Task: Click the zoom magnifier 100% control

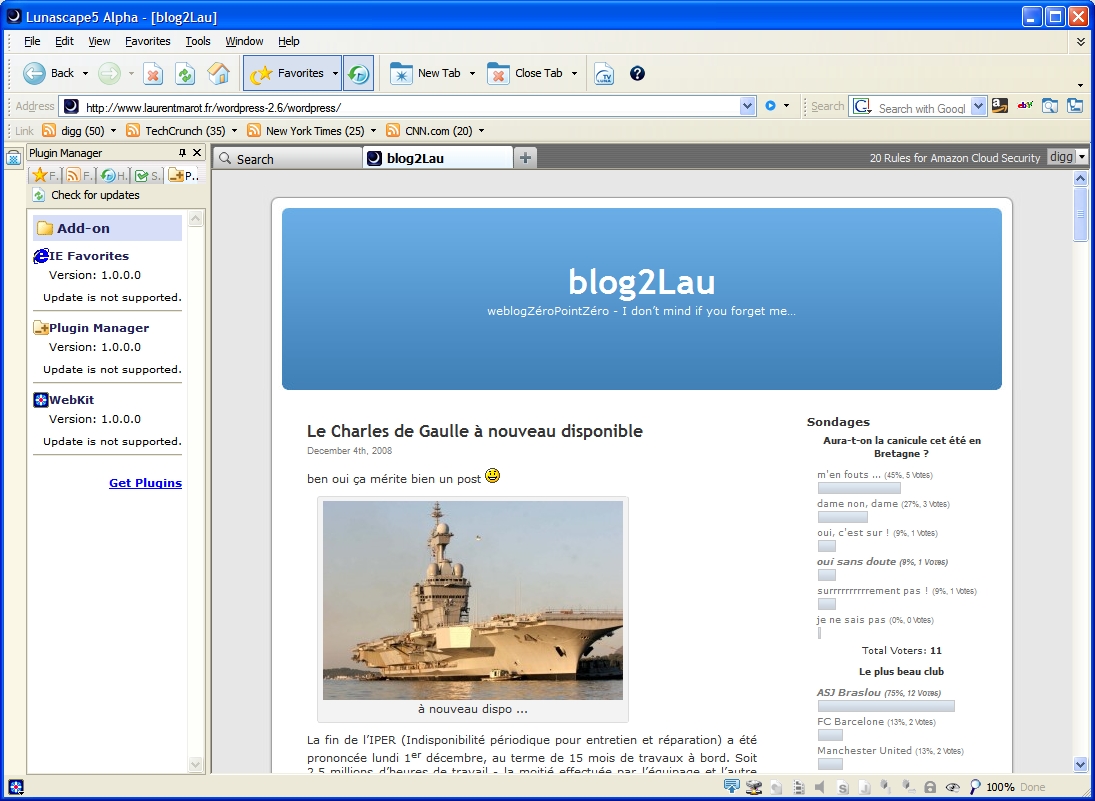Action: pyautogui.click(x=992, y=787)
